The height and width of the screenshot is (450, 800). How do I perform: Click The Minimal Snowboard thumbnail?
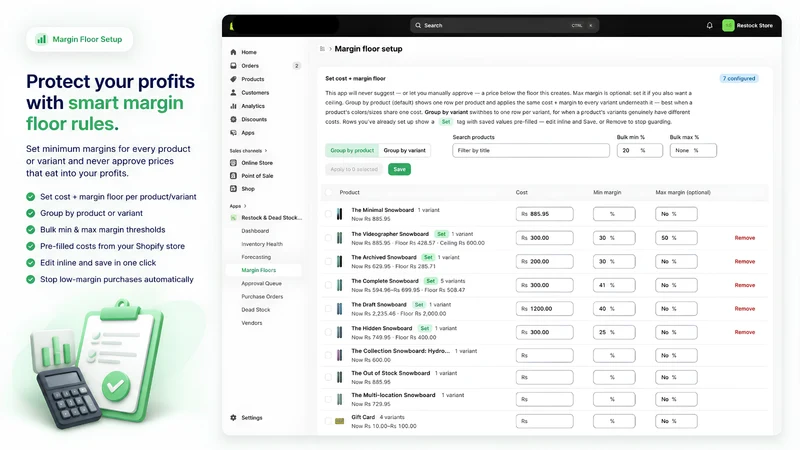pyautogui.click(x=339, y=214)
